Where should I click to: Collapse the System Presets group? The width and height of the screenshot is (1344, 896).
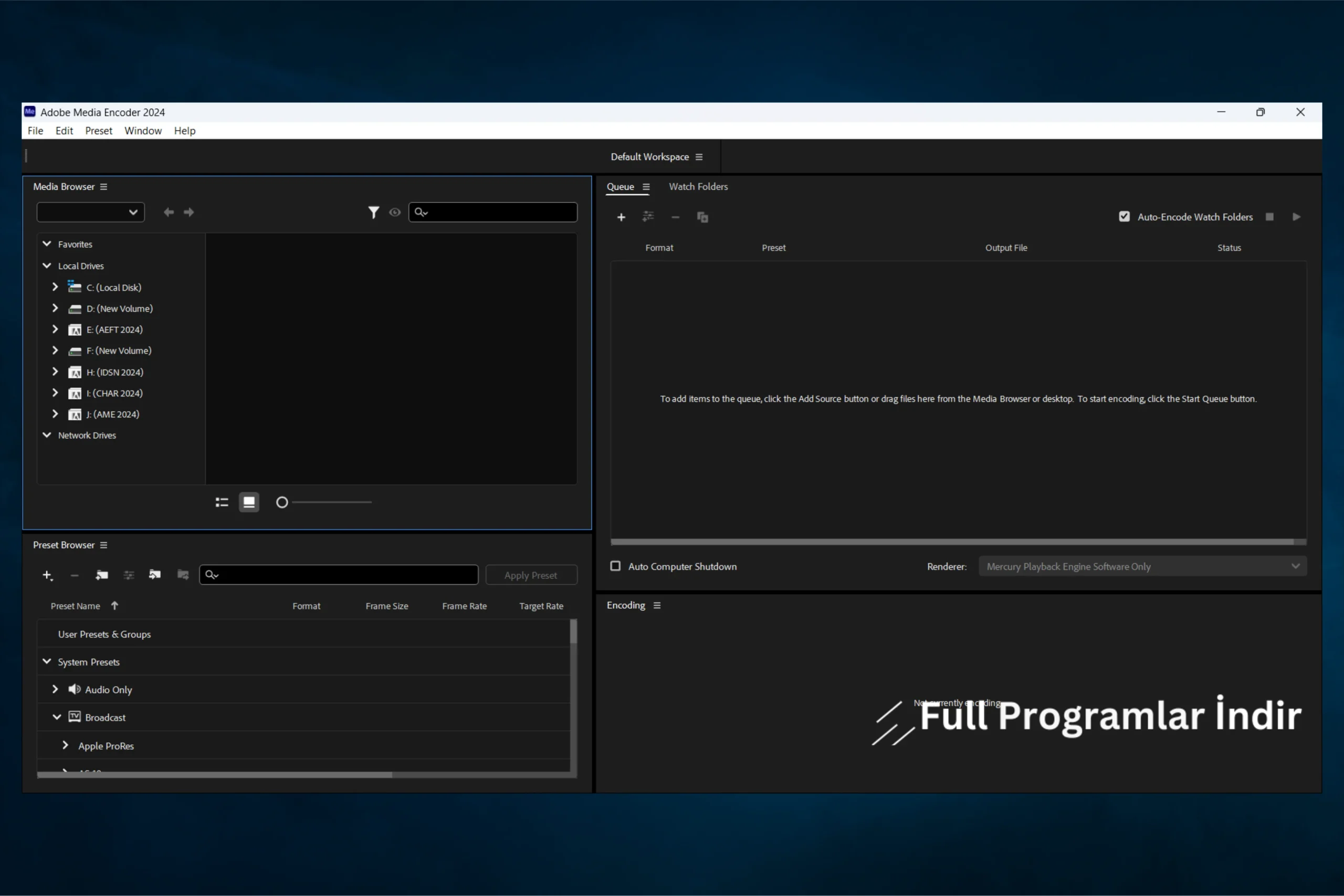[x=47, y=662]
